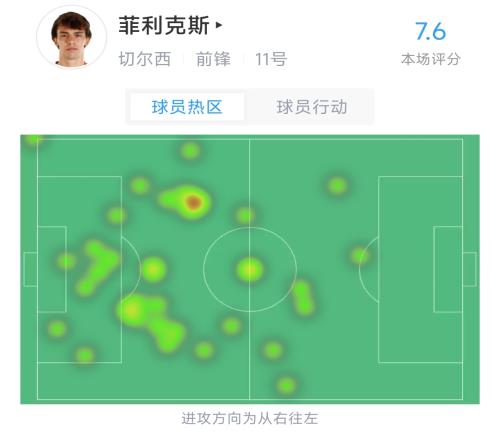The width and height of the screenshot is (500, 440).
Task: Inspect the red hottest spot on heatmap
Action: pos(193,202)
